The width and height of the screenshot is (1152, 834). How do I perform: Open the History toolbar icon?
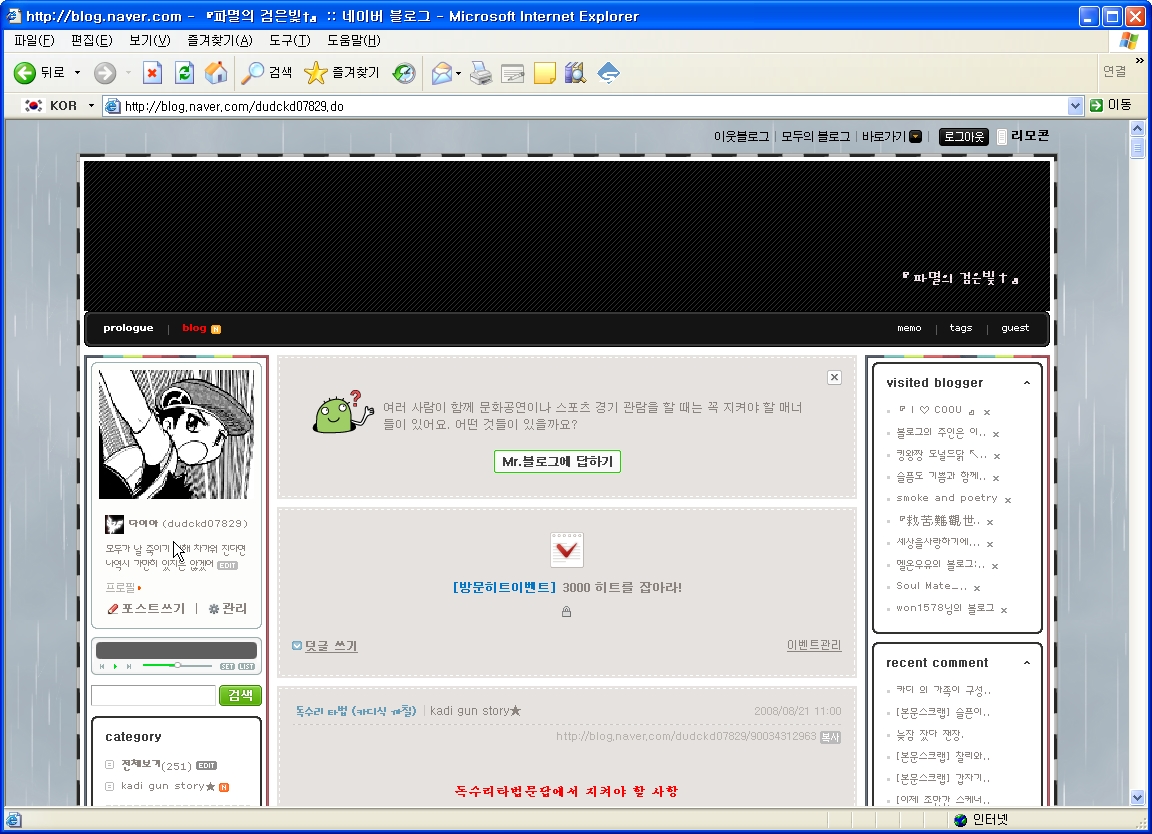click(x=404, y=73)
